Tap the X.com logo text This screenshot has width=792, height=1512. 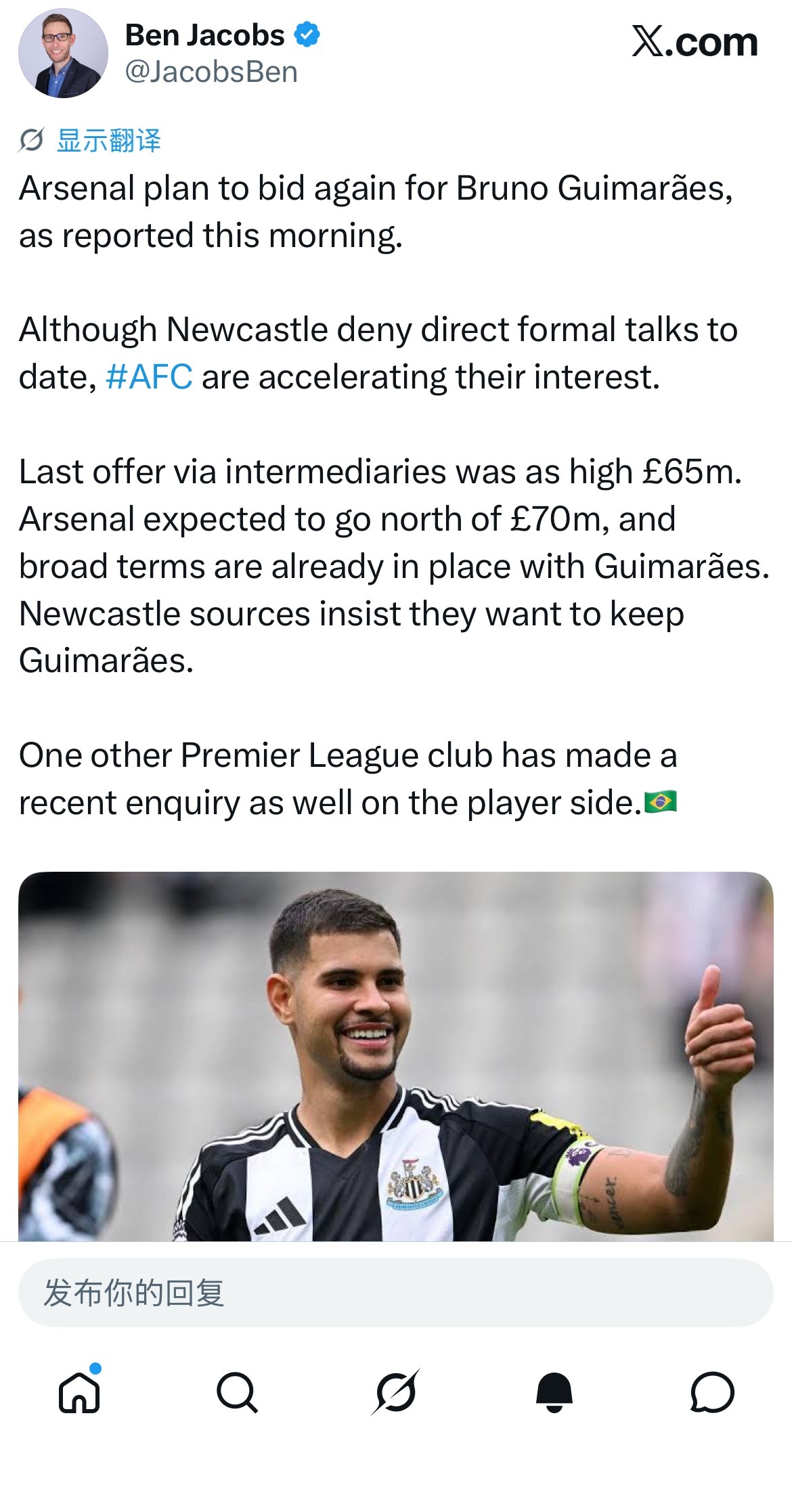[x=695, y=42]
